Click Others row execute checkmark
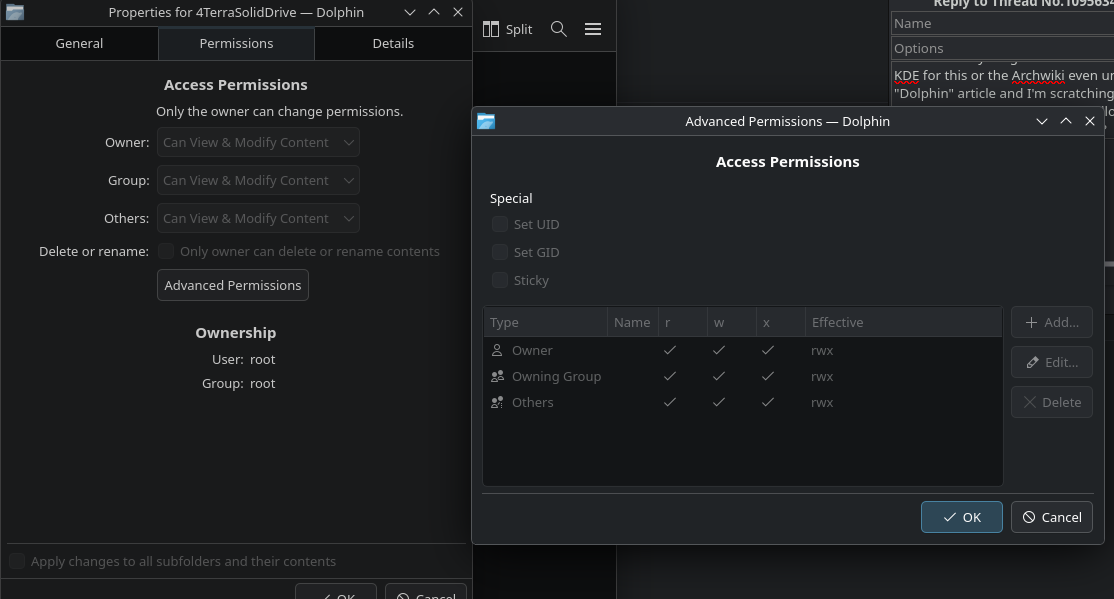Image resolution: width=1114 pixels, height=599 pixels. click(x=767, y=402)
